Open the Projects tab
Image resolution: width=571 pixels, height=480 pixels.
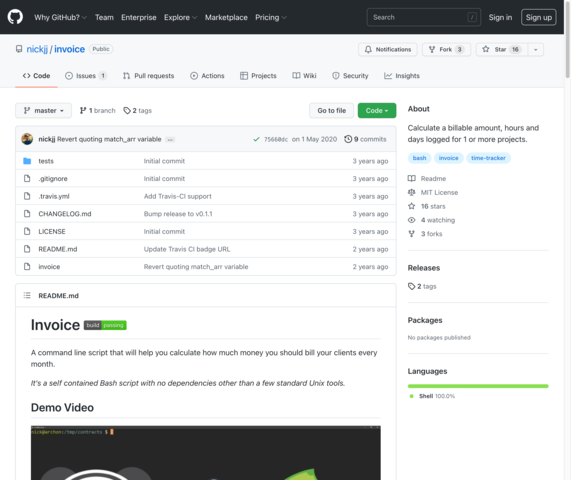258,76
